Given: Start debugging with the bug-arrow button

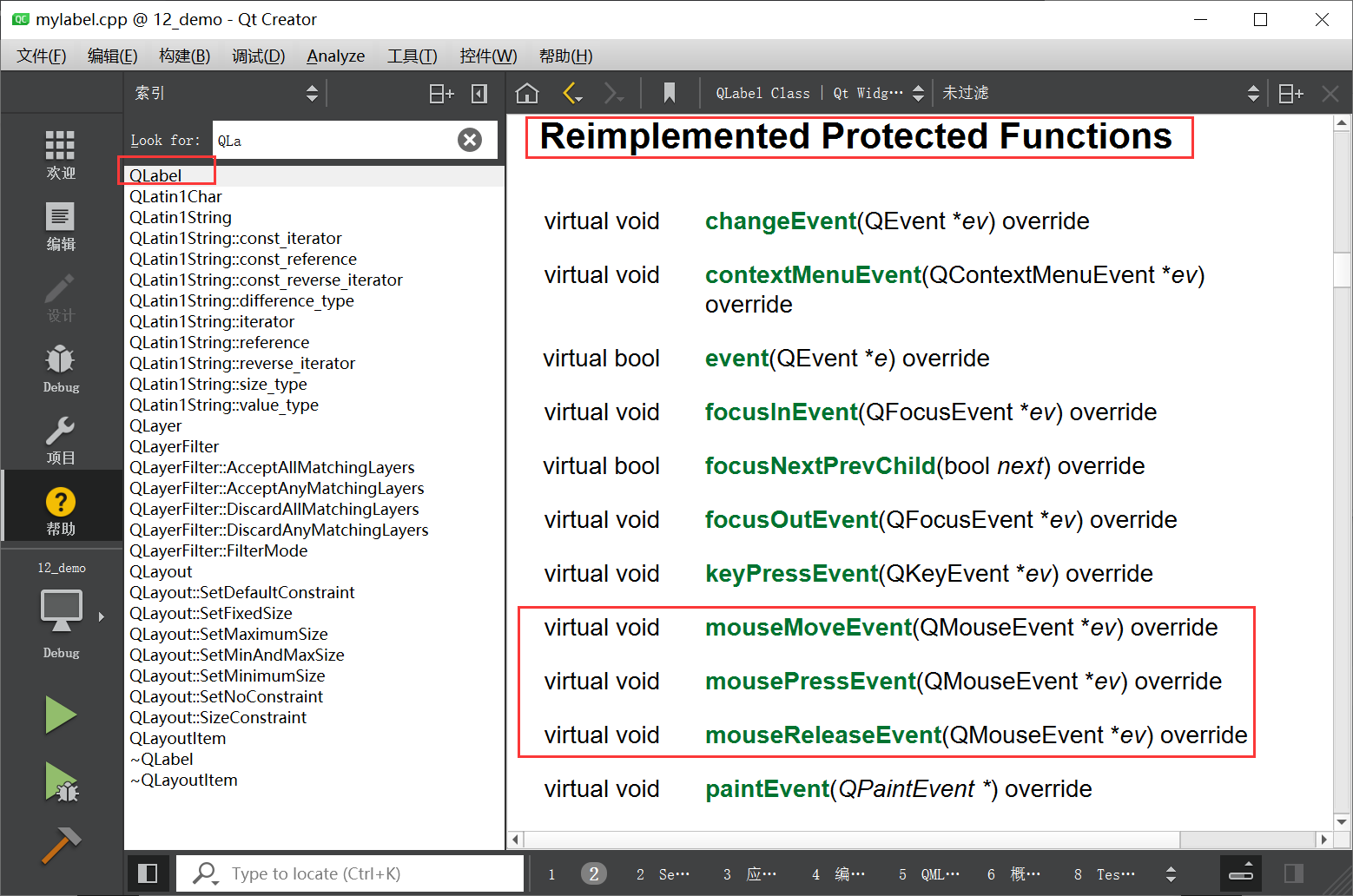Looking at the screenshot, I should click(x=61, y=781).
